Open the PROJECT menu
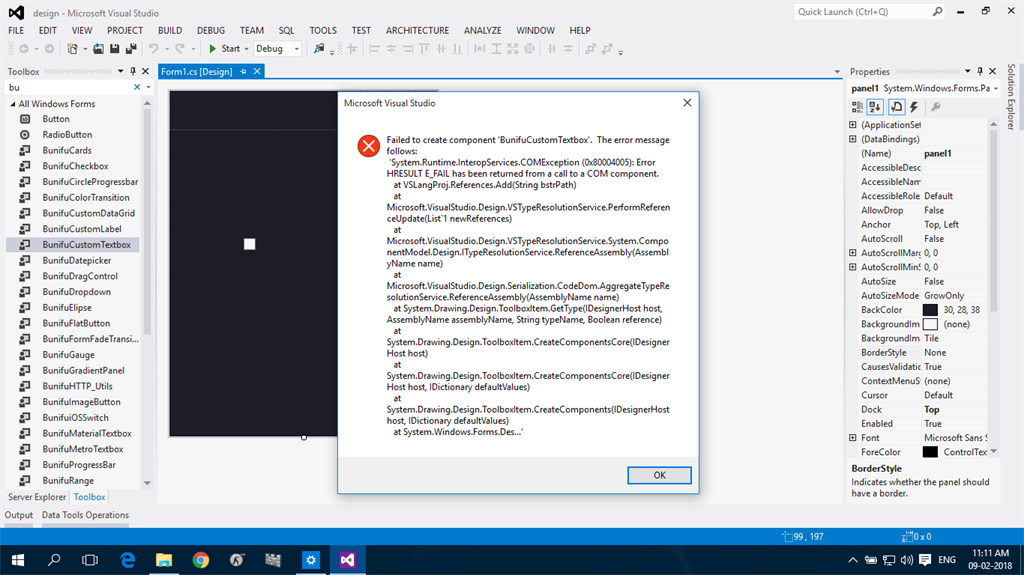 pos(125,31)
